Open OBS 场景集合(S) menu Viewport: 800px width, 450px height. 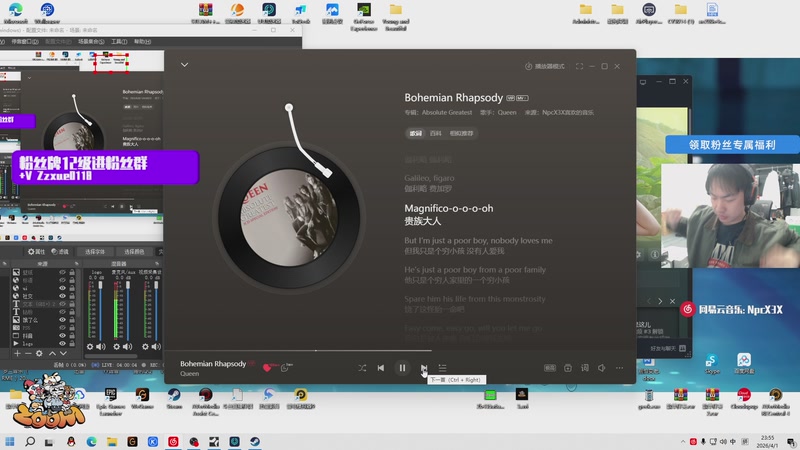pyautogui.click(x=91, y=41)
